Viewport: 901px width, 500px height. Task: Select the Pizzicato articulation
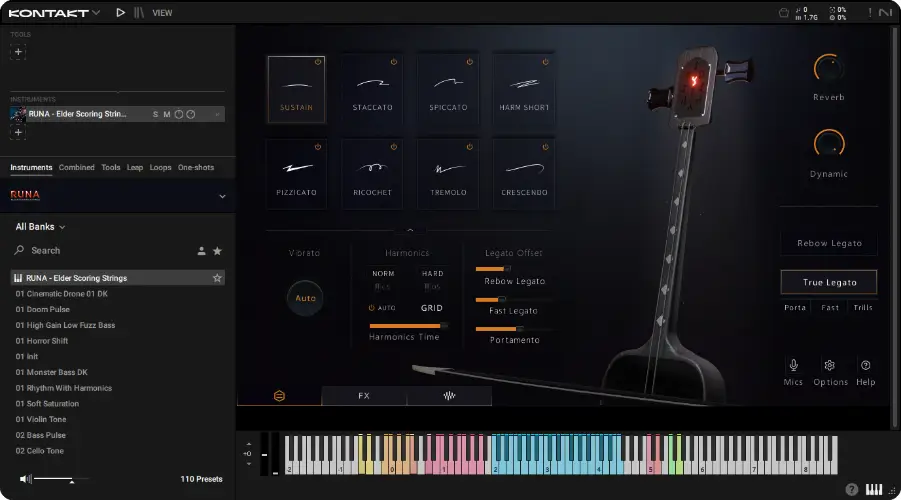297,174
